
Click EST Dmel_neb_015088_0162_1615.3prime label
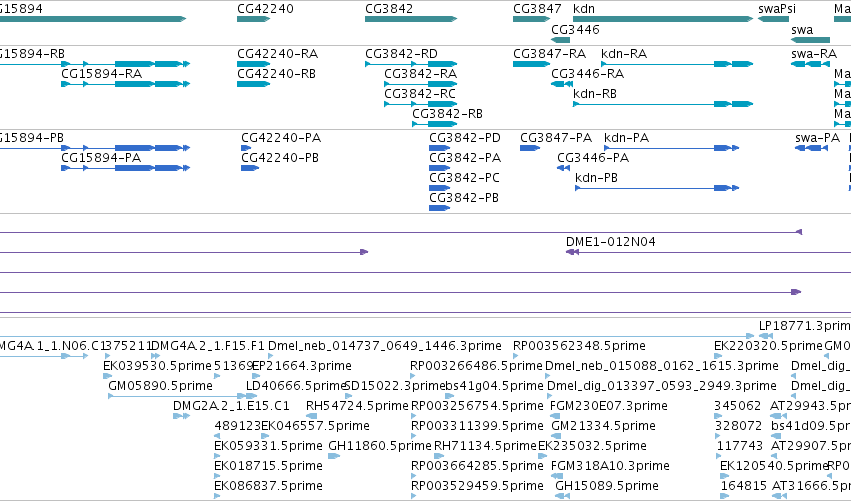point(662,366)
